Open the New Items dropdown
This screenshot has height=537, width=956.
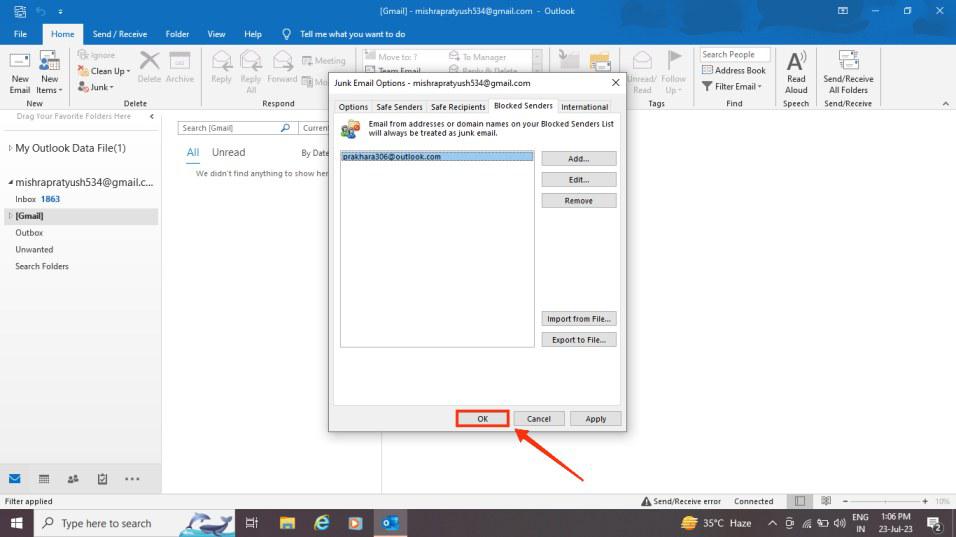pos(49,72)
